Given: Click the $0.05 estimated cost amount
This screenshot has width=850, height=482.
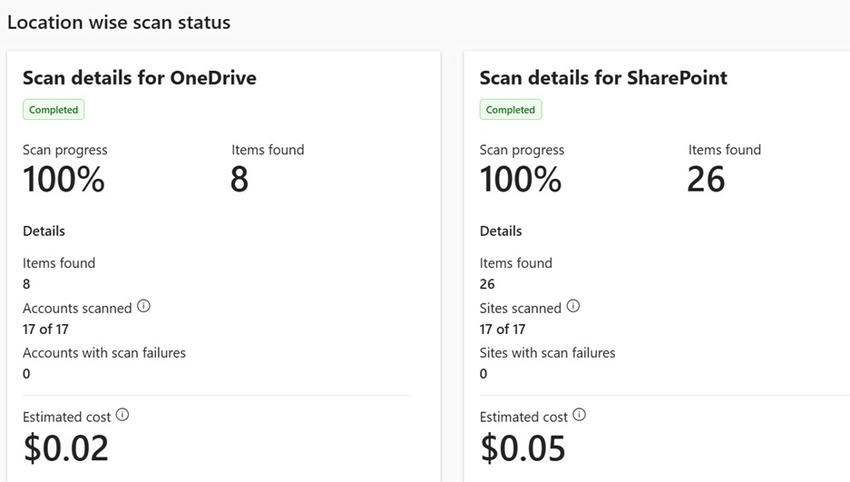Looking at the screenshot, I should (523, 448).
